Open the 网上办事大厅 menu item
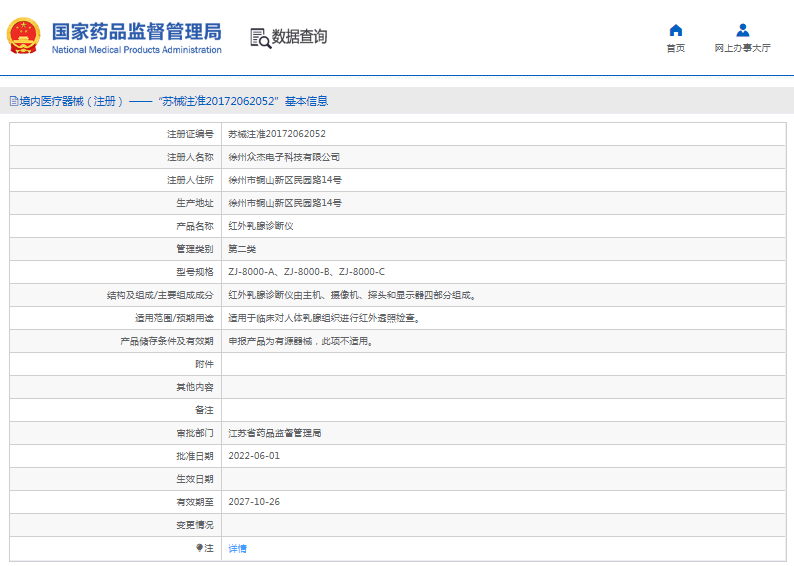 (742, 48)
